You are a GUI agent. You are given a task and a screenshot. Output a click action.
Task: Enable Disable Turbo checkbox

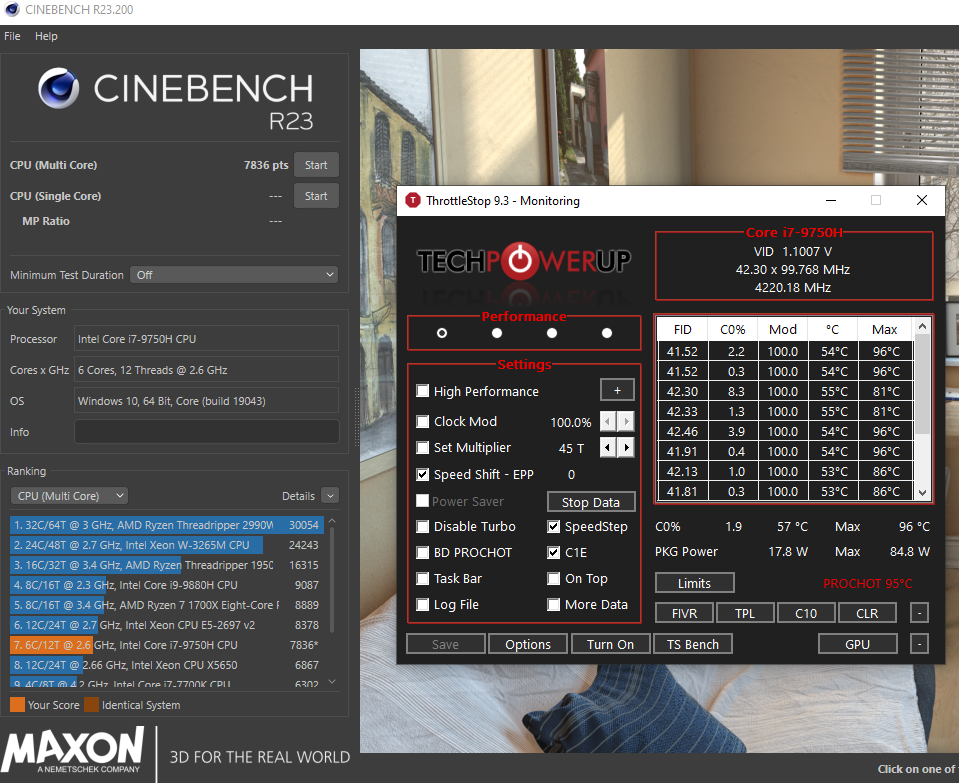click(x=423, y=526)
